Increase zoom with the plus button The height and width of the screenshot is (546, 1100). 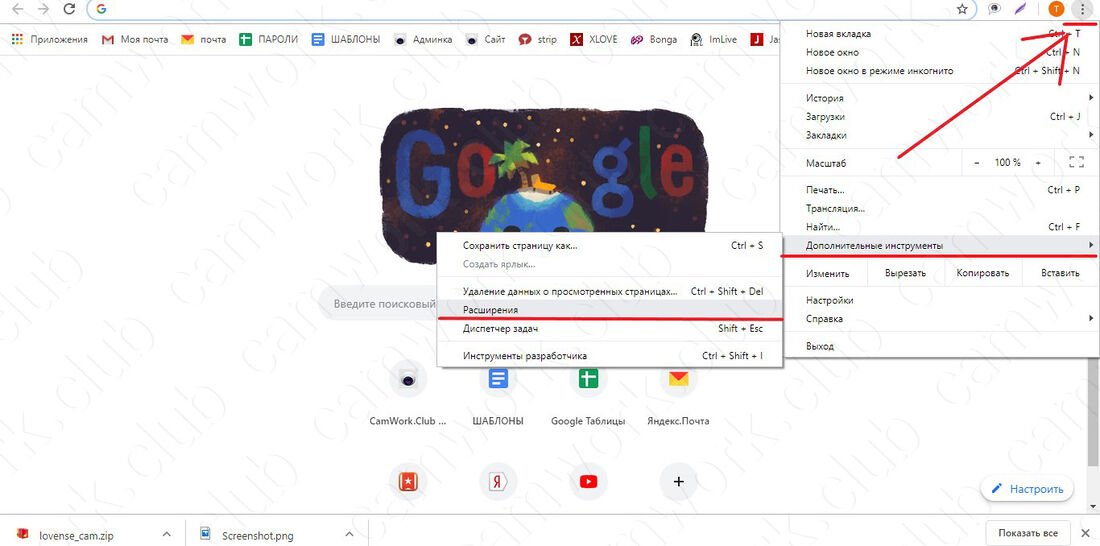tap(1038, 162)
